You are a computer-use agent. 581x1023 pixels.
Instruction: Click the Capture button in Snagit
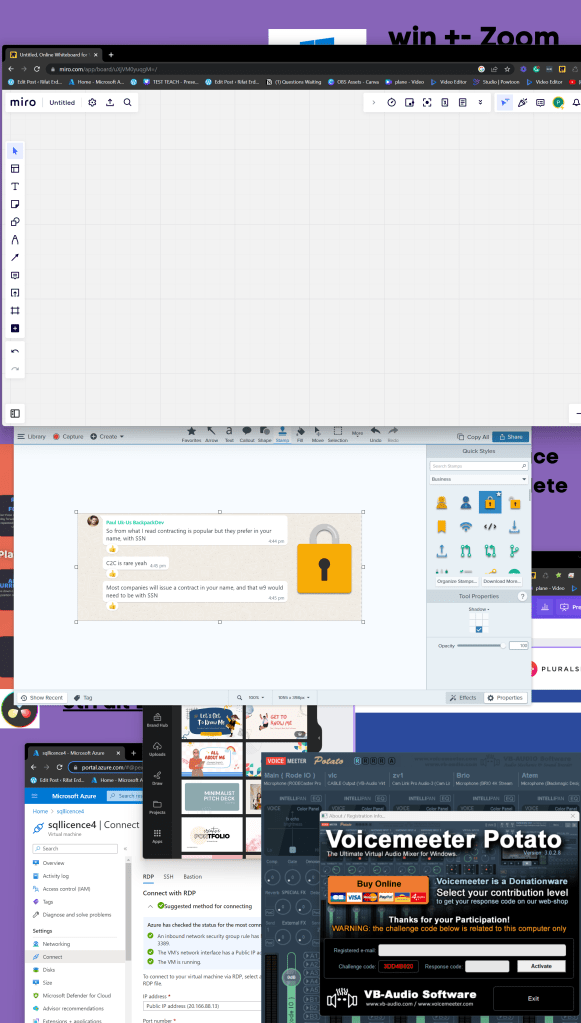click(68, 436)
